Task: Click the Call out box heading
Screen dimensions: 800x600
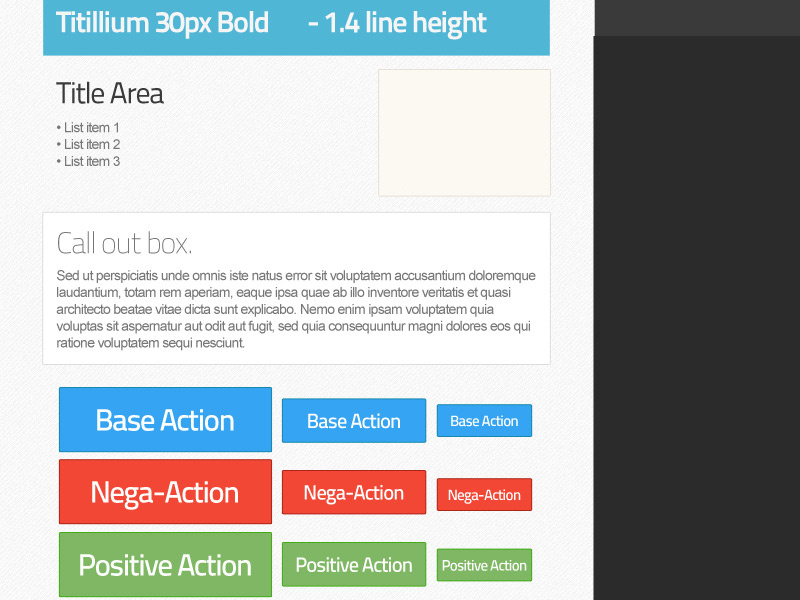Action: click(124, 242)
